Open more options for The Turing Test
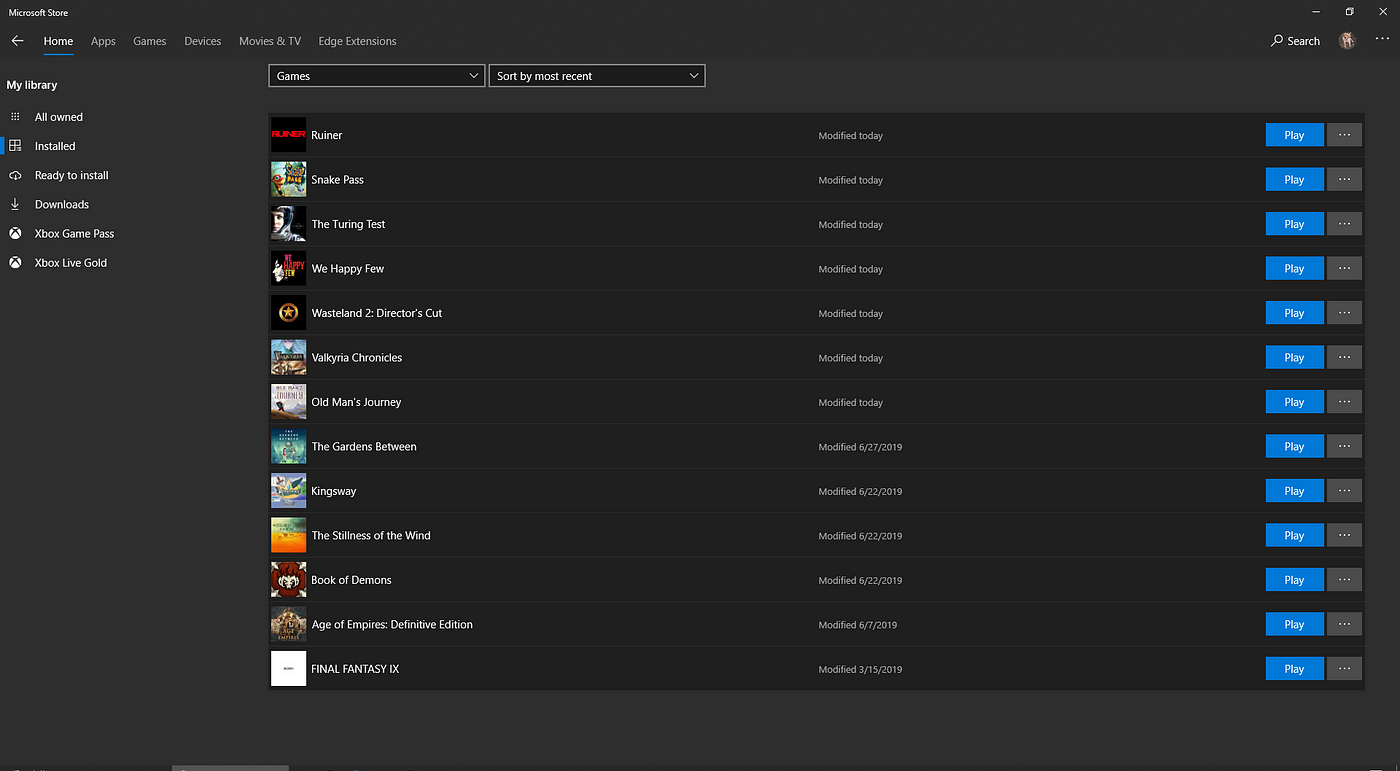 click(1344, 224)
